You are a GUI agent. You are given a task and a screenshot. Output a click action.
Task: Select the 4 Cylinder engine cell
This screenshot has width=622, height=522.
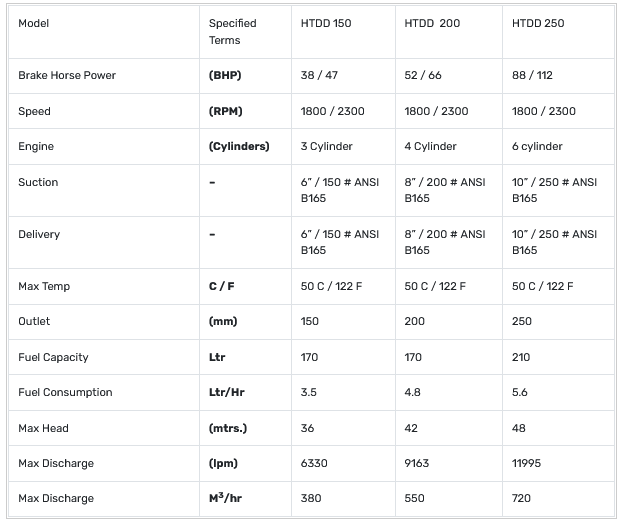[430, 146]
